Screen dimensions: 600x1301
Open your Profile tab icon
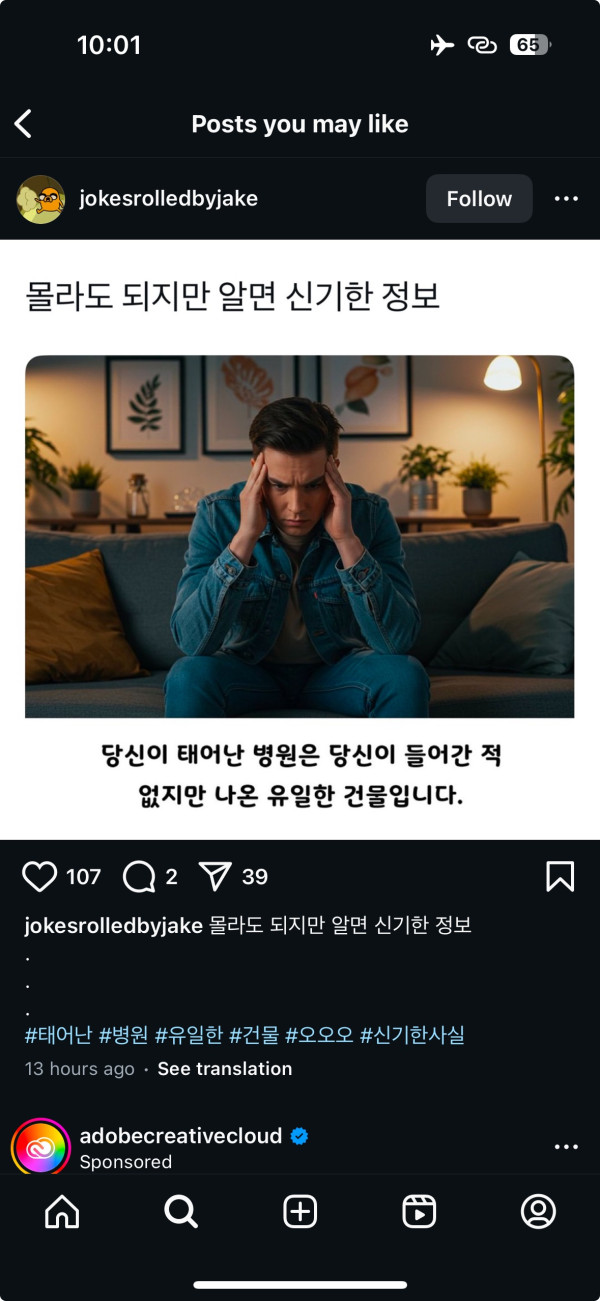click(x=538, y=1212)
